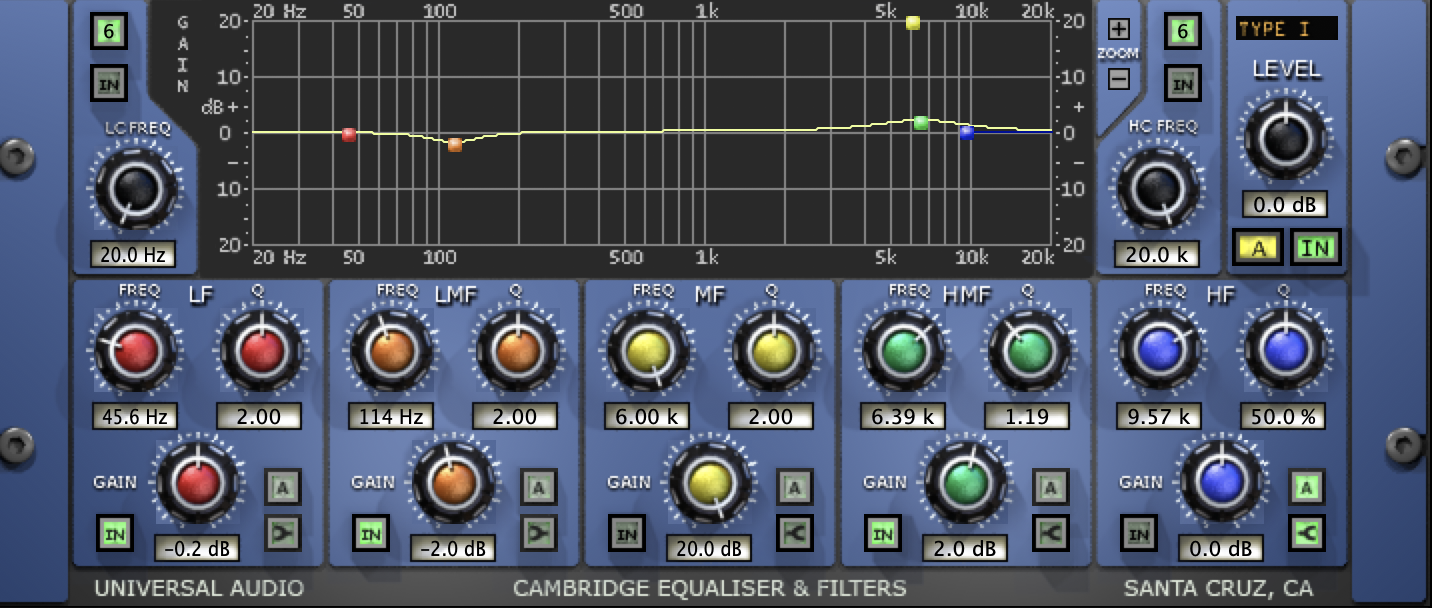Select the yellow MF band handle on the graph
This screenshot has height=608, width=1432.
point(913,22)
